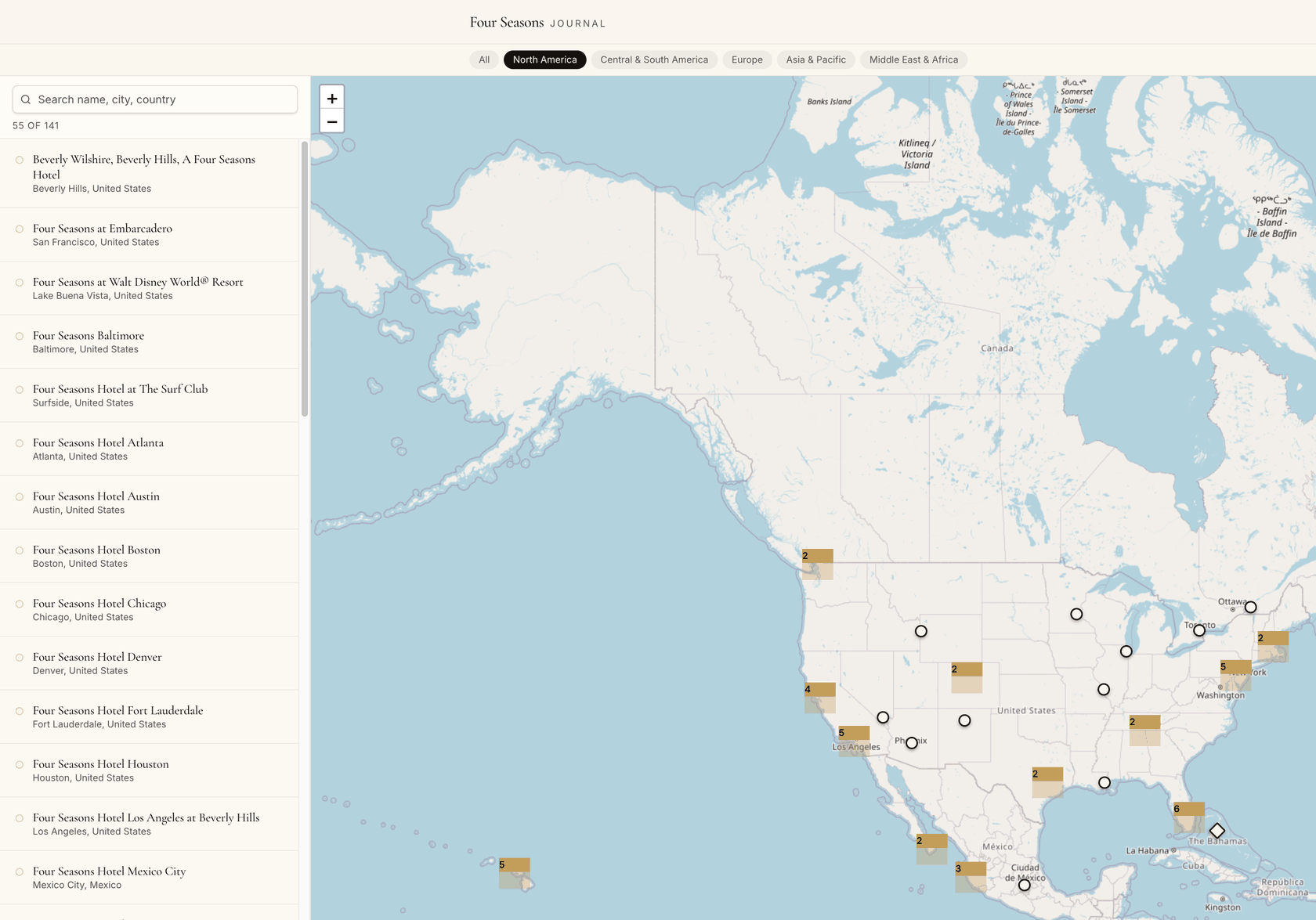Select the circle marker in New Mexico
Viewport: 1316px width, 920px height.
[x=964, y=720]
